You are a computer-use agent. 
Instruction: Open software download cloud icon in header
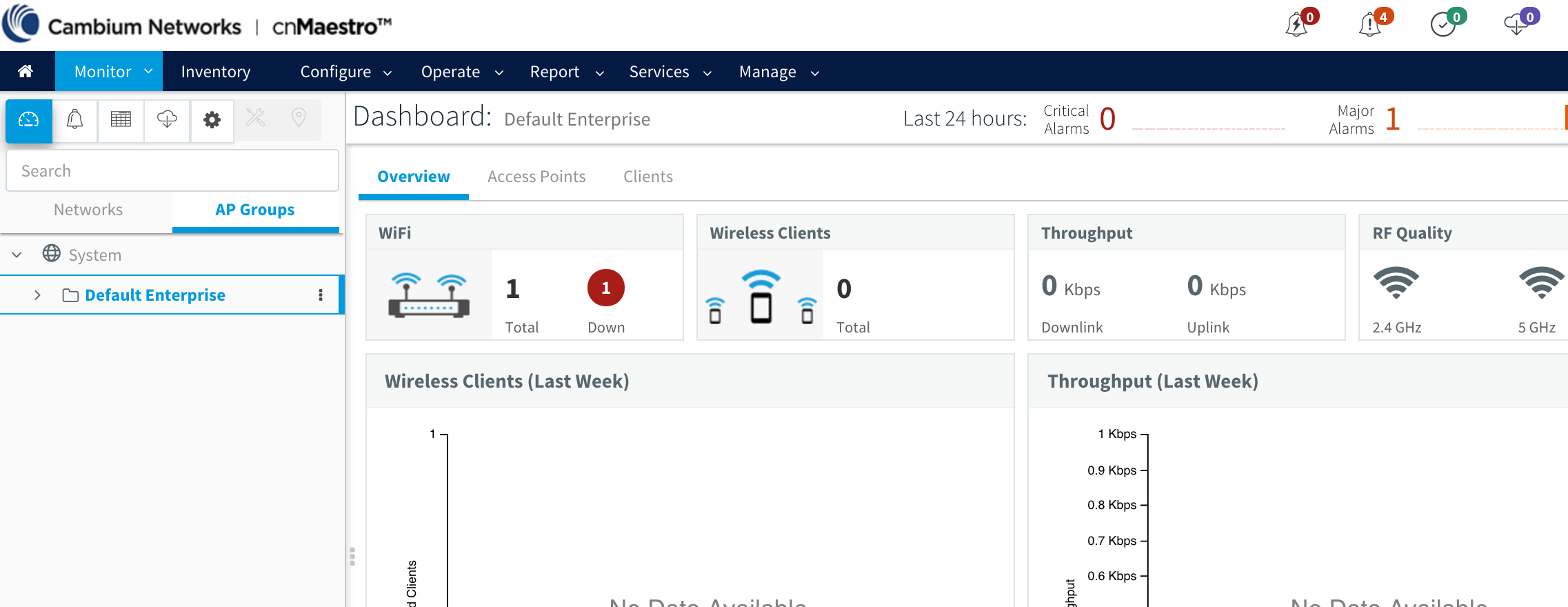tap(1516, 24)
